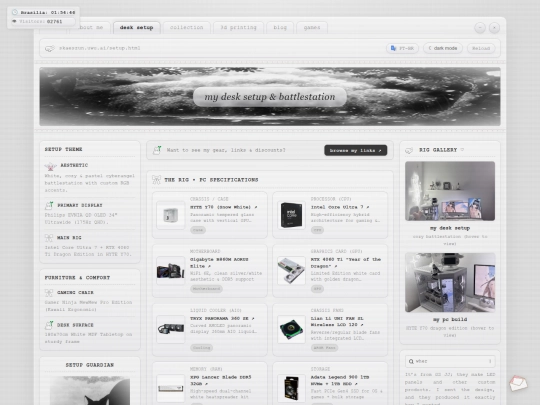
Task: Click the MAIN RIG bow icon
Action: pos(49,238)
